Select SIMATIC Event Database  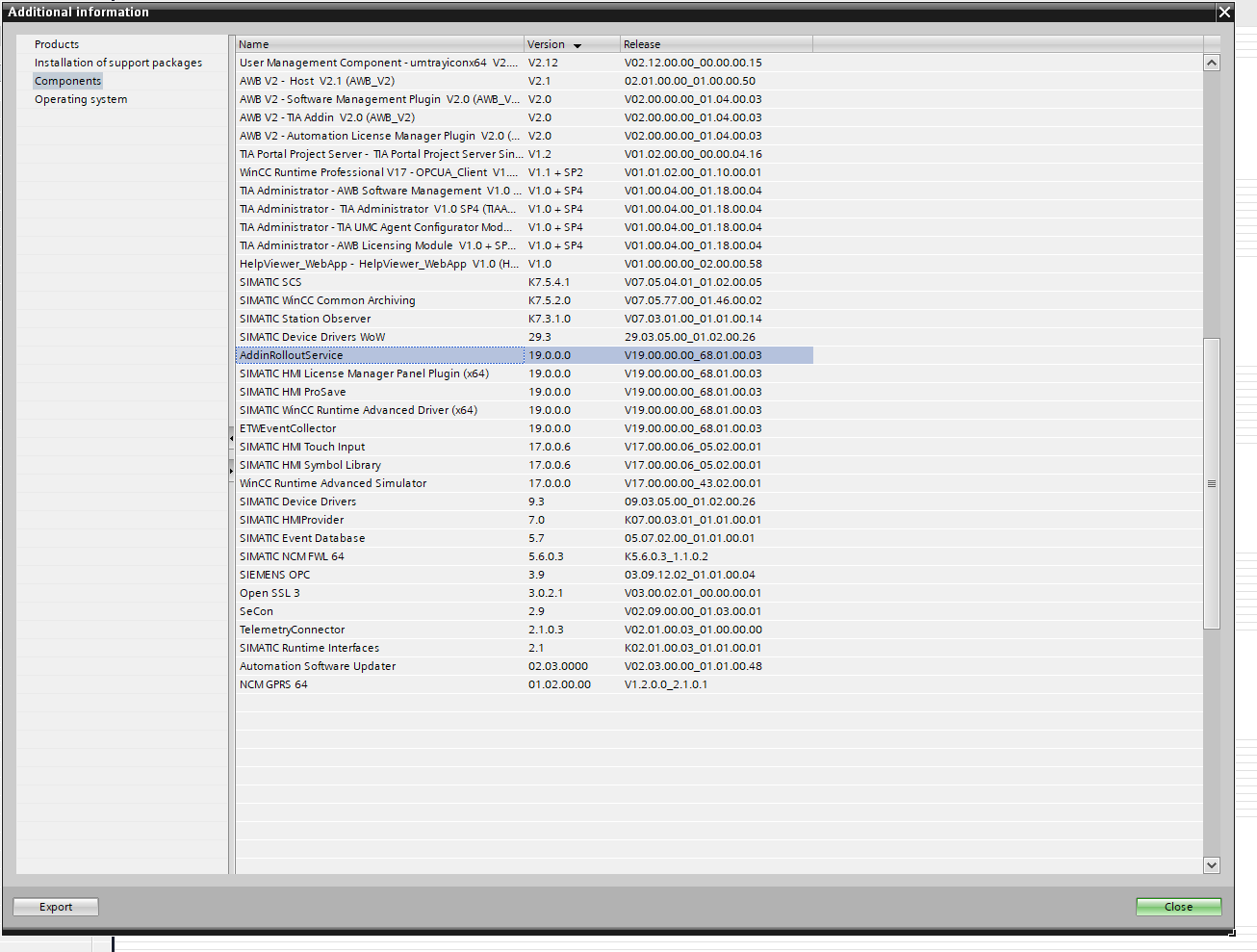[x=525, y=538]
